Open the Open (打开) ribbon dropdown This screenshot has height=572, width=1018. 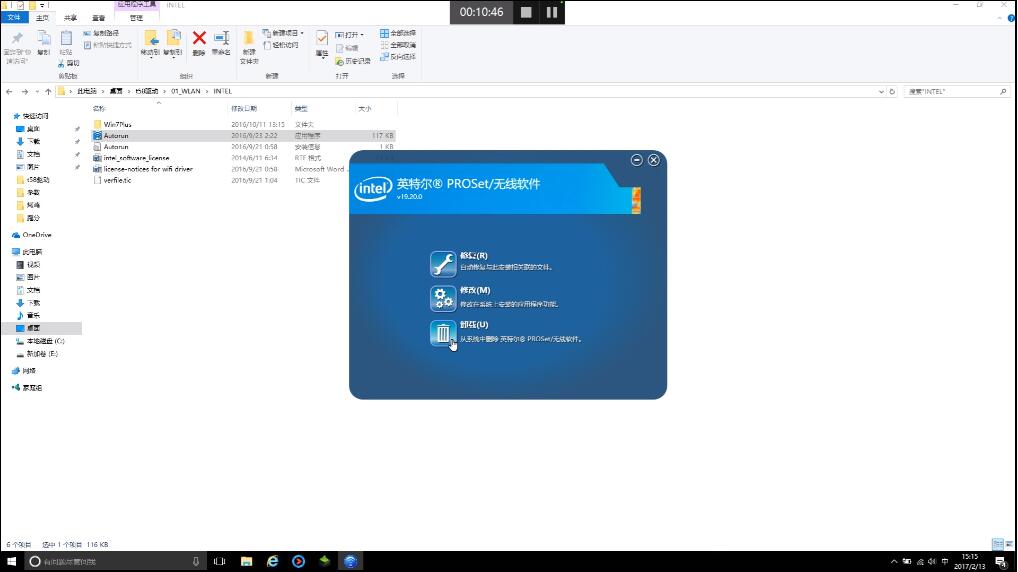(x=350, y=34)
